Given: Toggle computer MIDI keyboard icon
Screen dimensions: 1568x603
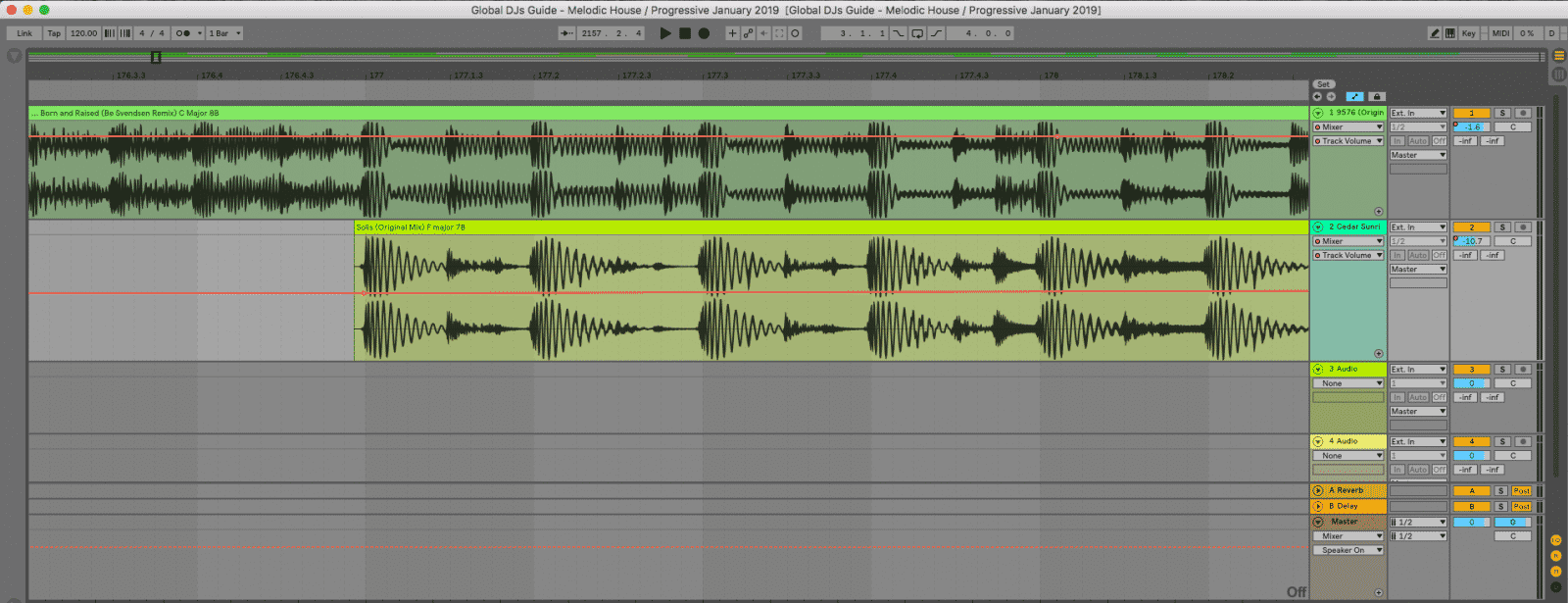Looking at the screenshot, I should [1450, 33].
